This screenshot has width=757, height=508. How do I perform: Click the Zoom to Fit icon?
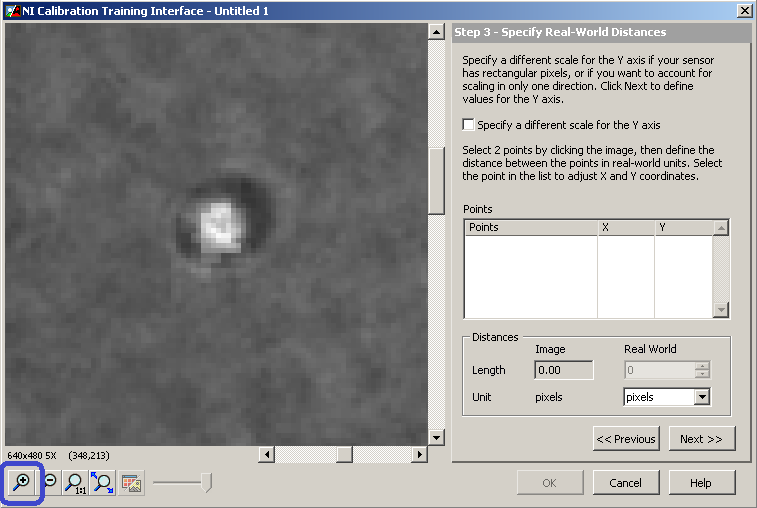[x=102, y=482]
